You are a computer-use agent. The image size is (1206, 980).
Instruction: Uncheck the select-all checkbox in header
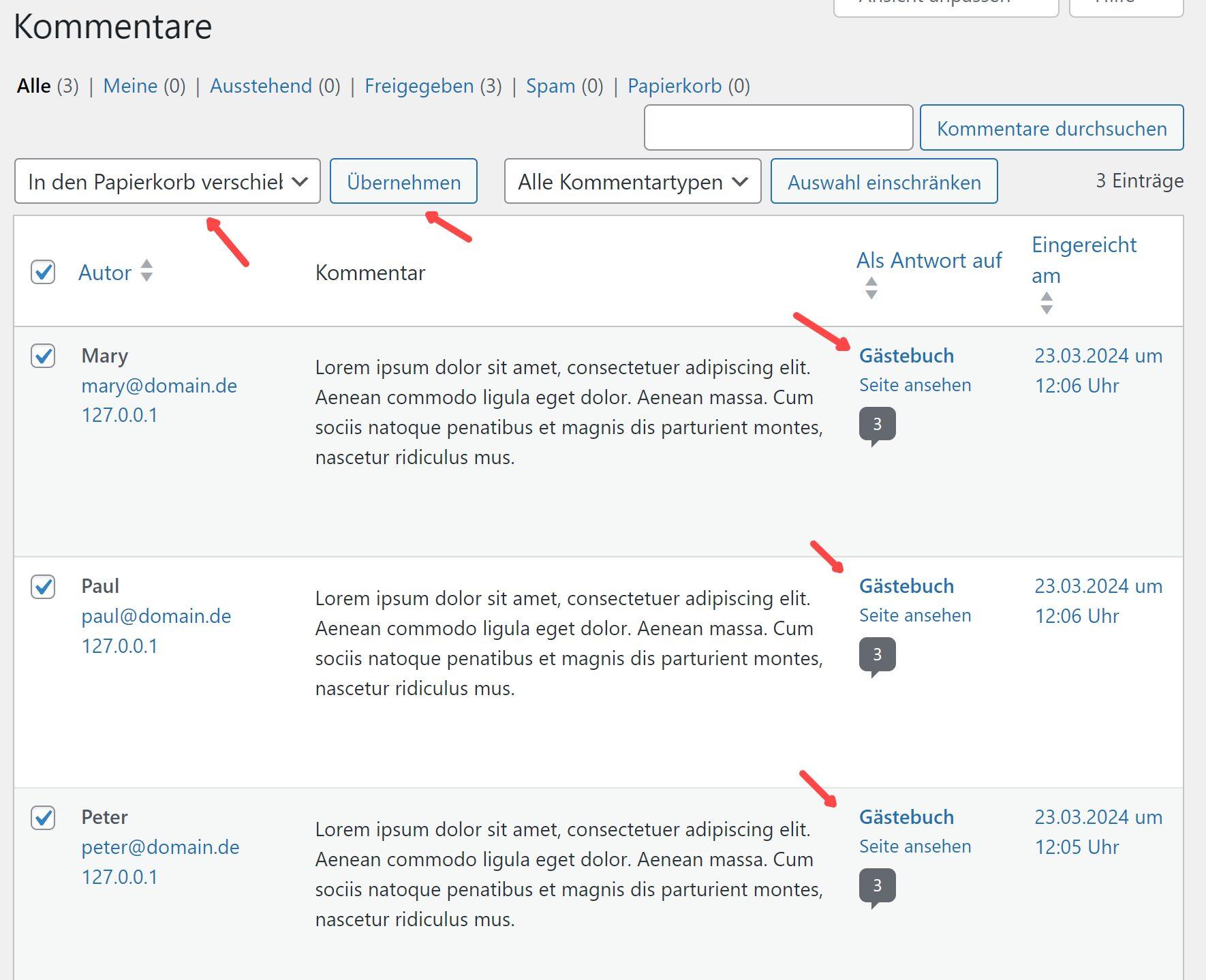pos(43,272)
